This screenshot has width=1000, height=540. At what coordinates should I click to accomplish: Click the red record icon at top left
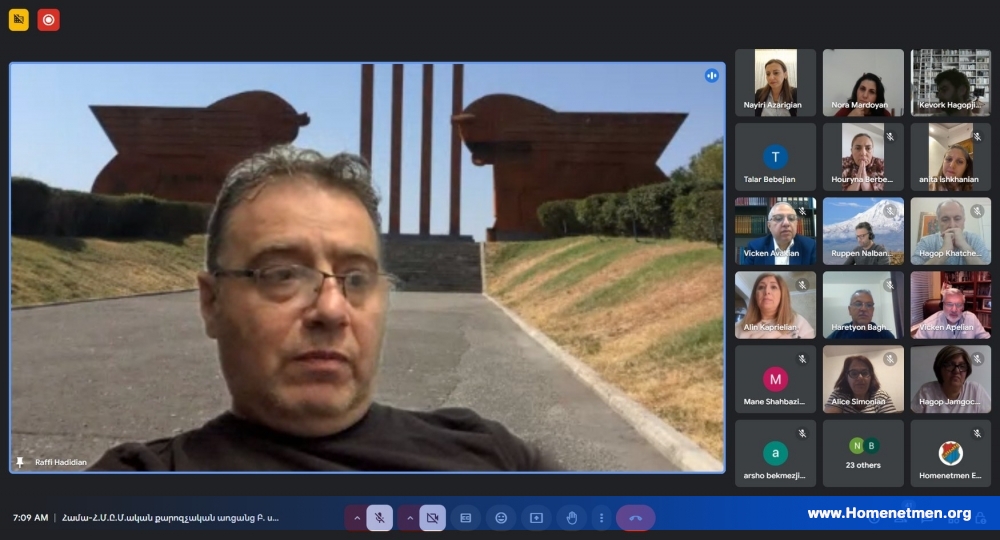coord(48,20)
